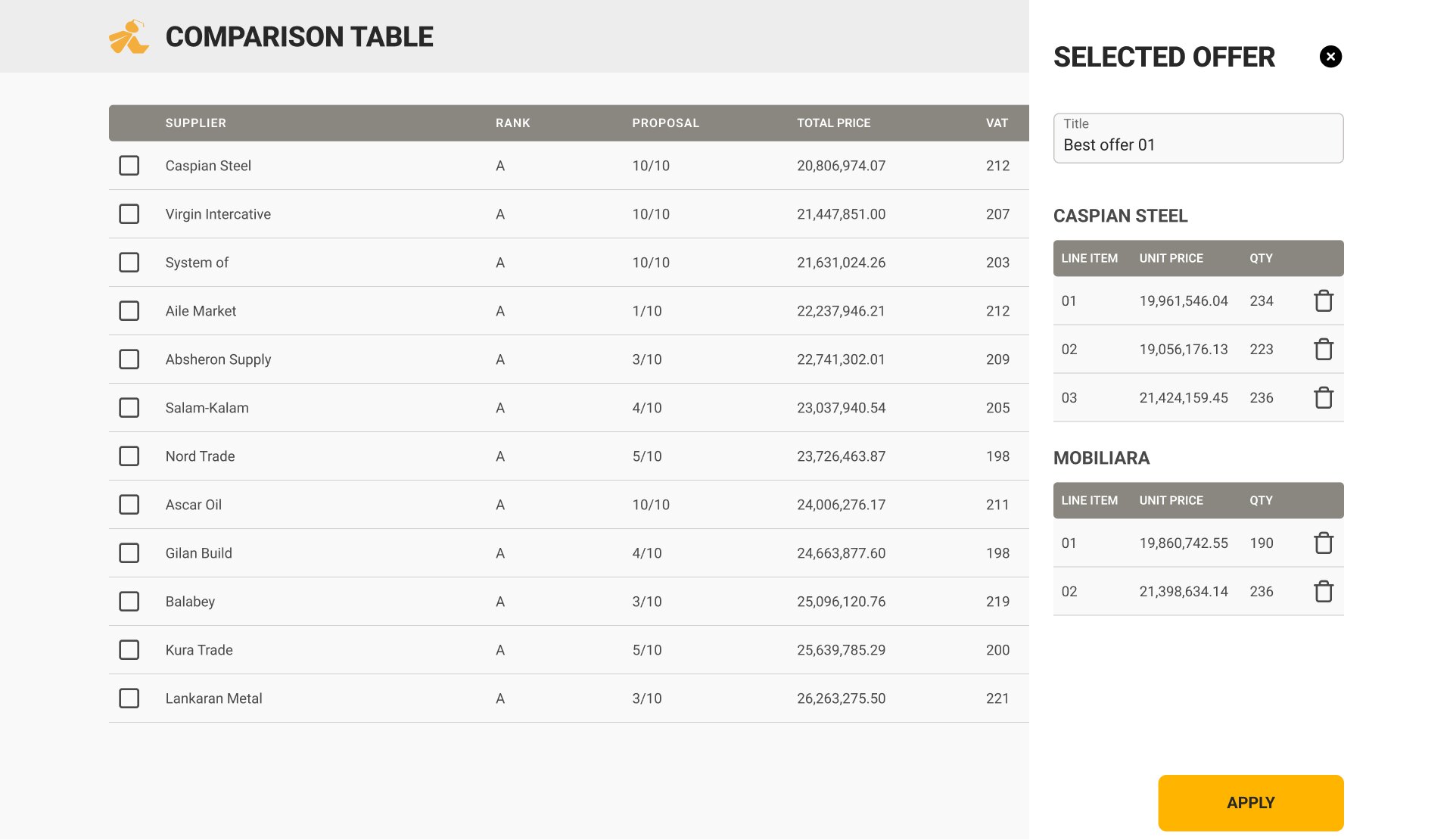Screen dimensions: 1453x840
Task: Click the VAT column header
Action: pyautogui.click(x=997, y=123)
